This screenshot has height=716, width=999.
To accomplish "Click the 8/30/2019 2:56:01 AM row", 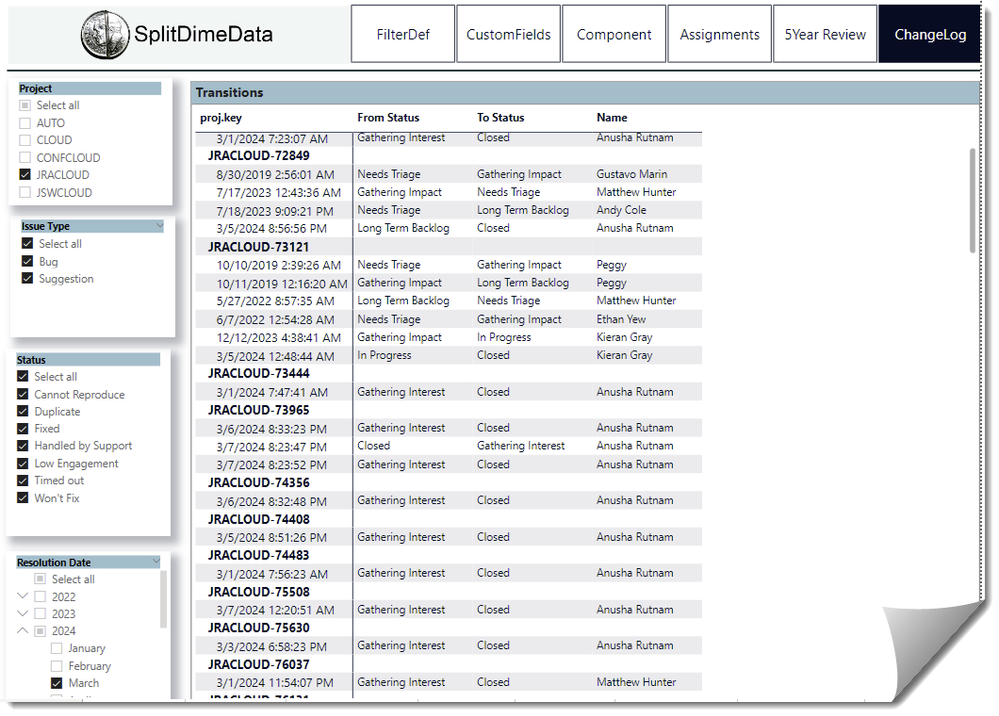I will pos(449,174).
